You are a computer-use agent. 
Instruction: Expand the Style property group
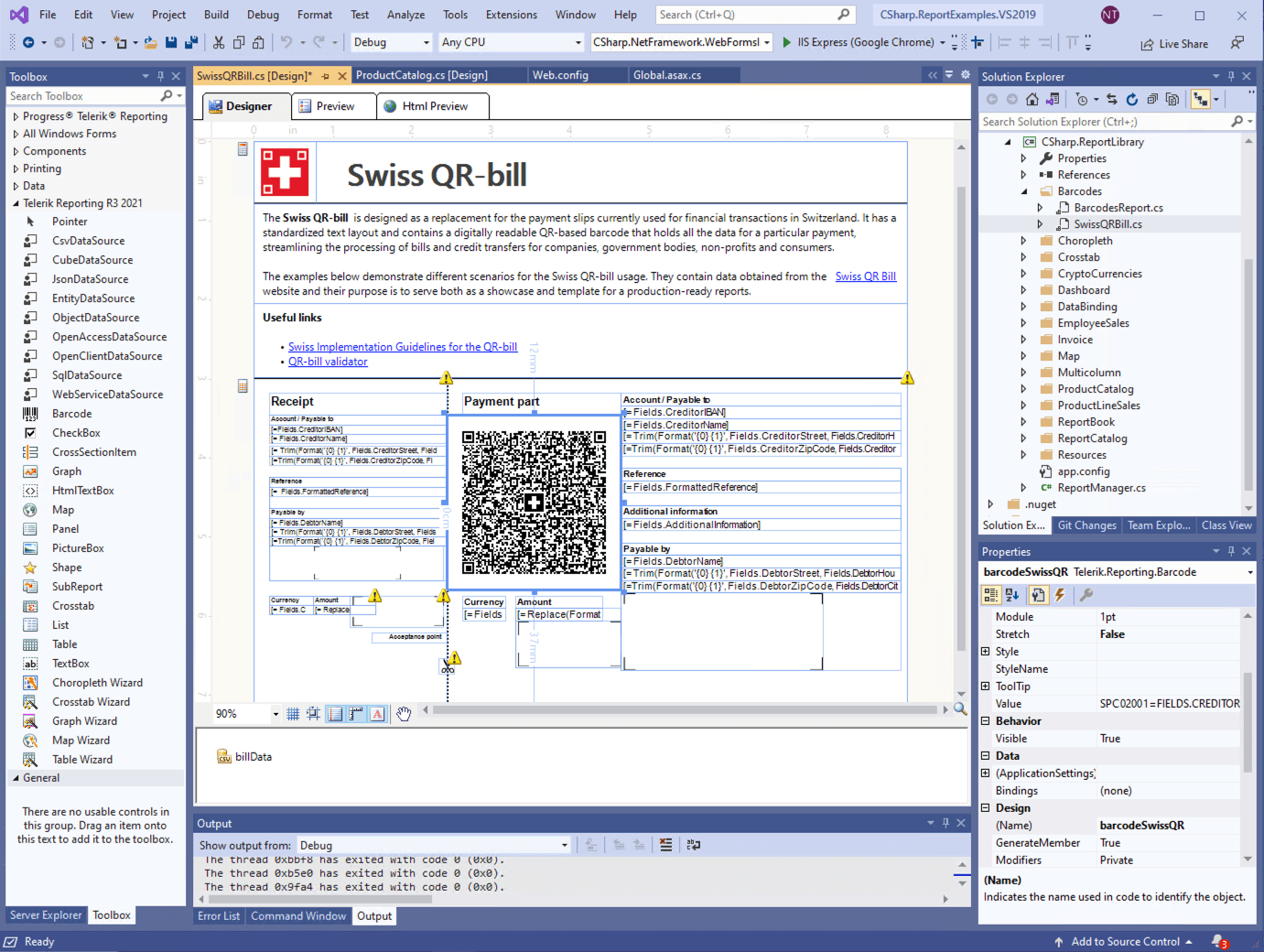pos(986,652)
